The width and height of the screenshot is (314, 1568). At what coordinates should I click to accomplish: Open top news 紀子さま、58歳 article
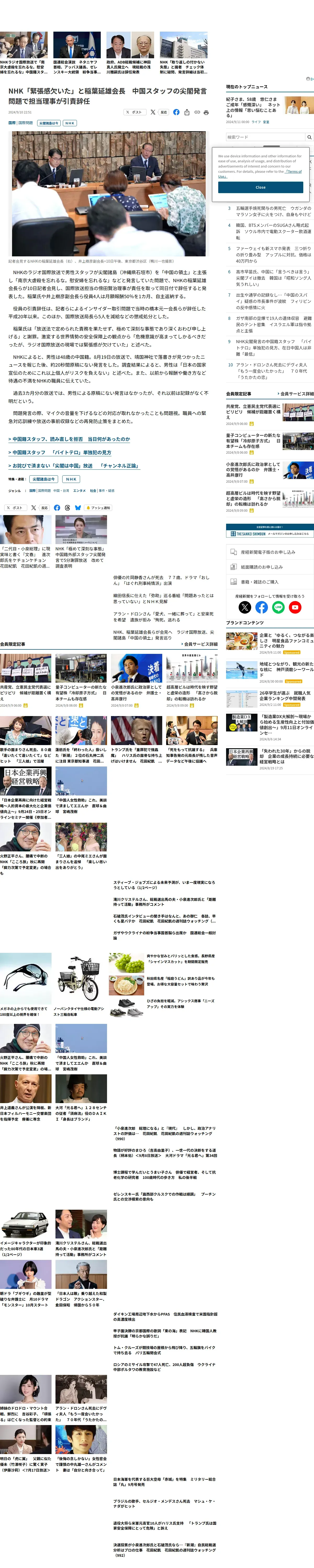[253, 107]
